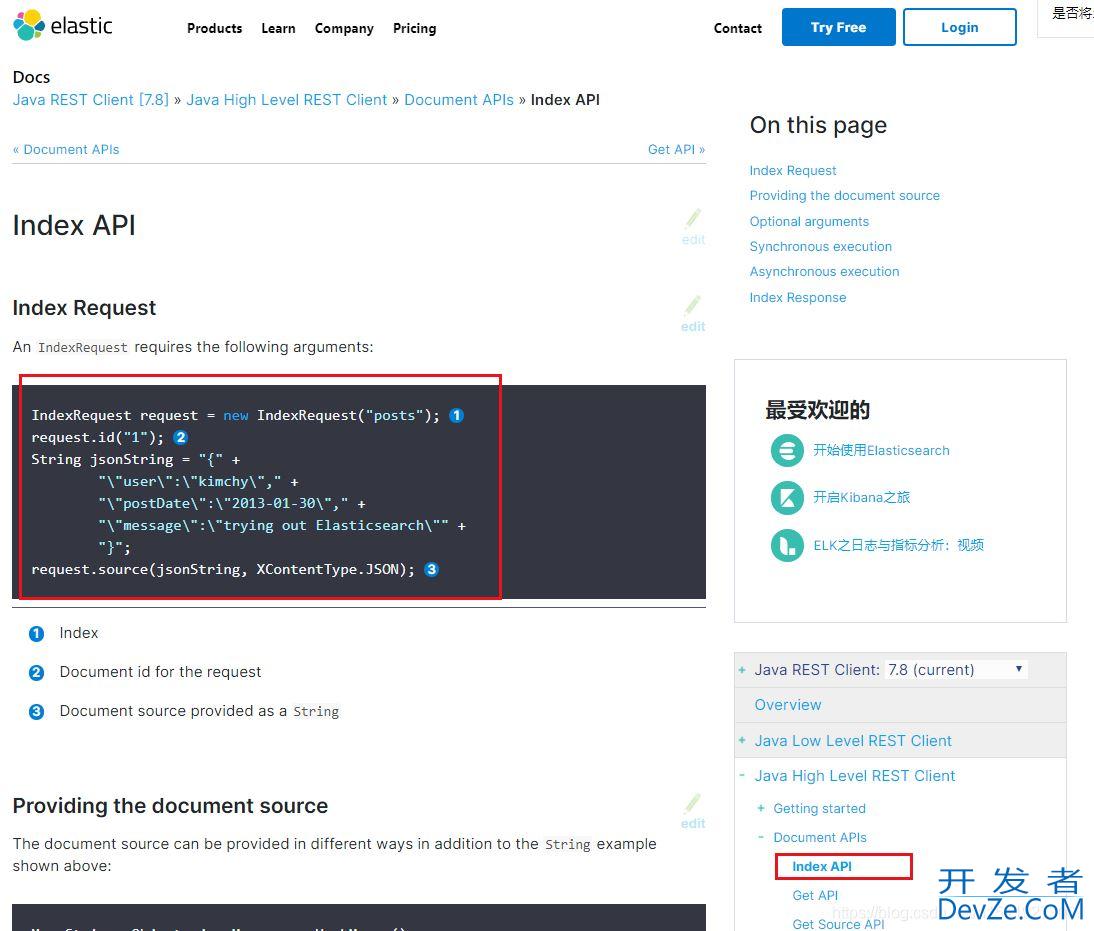Click the Login button
The height and width of the screenshot is (931, 1094).
[959, 27]
